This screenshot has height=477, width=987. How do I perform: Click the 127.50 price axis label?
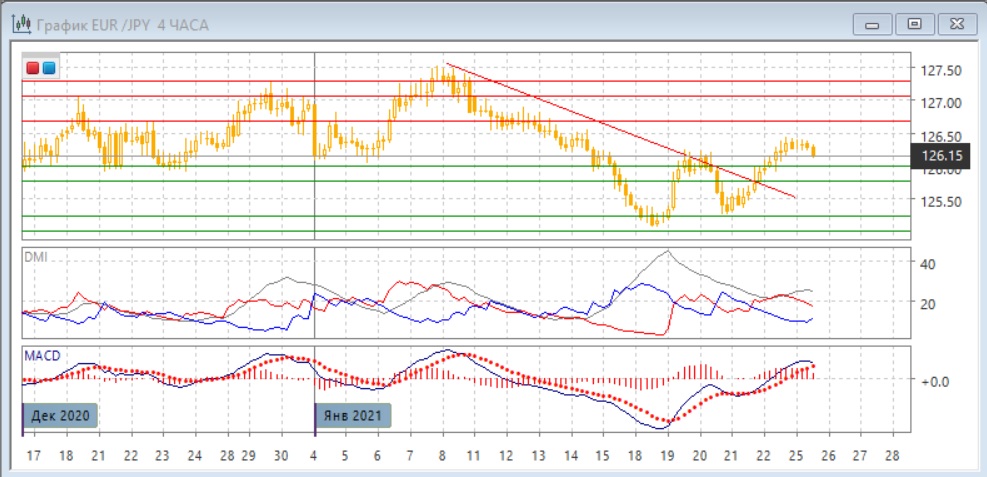[x=941, y=71]
